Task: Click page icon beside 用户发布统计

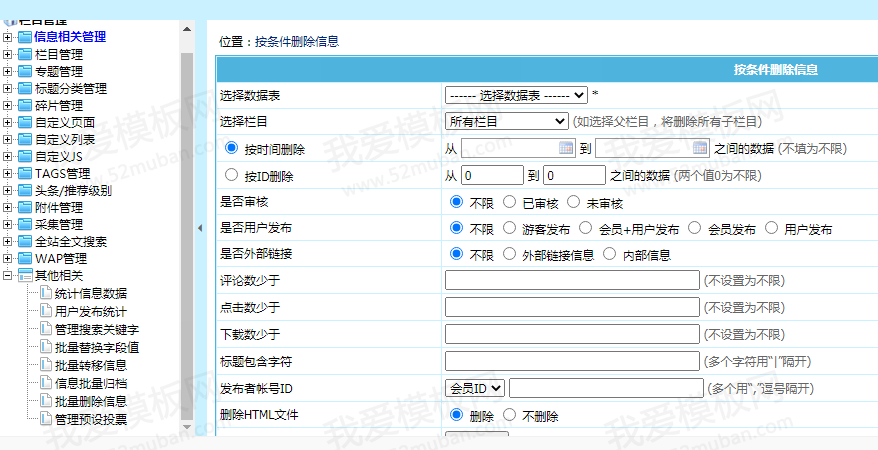Action: tap(46, 311)
